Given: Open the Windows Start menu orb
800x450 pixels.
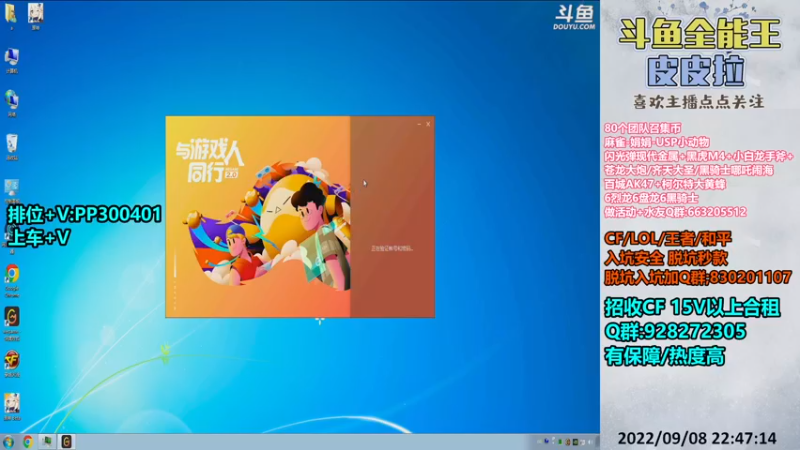Looking at the screenshot, I should coord(8,442).
